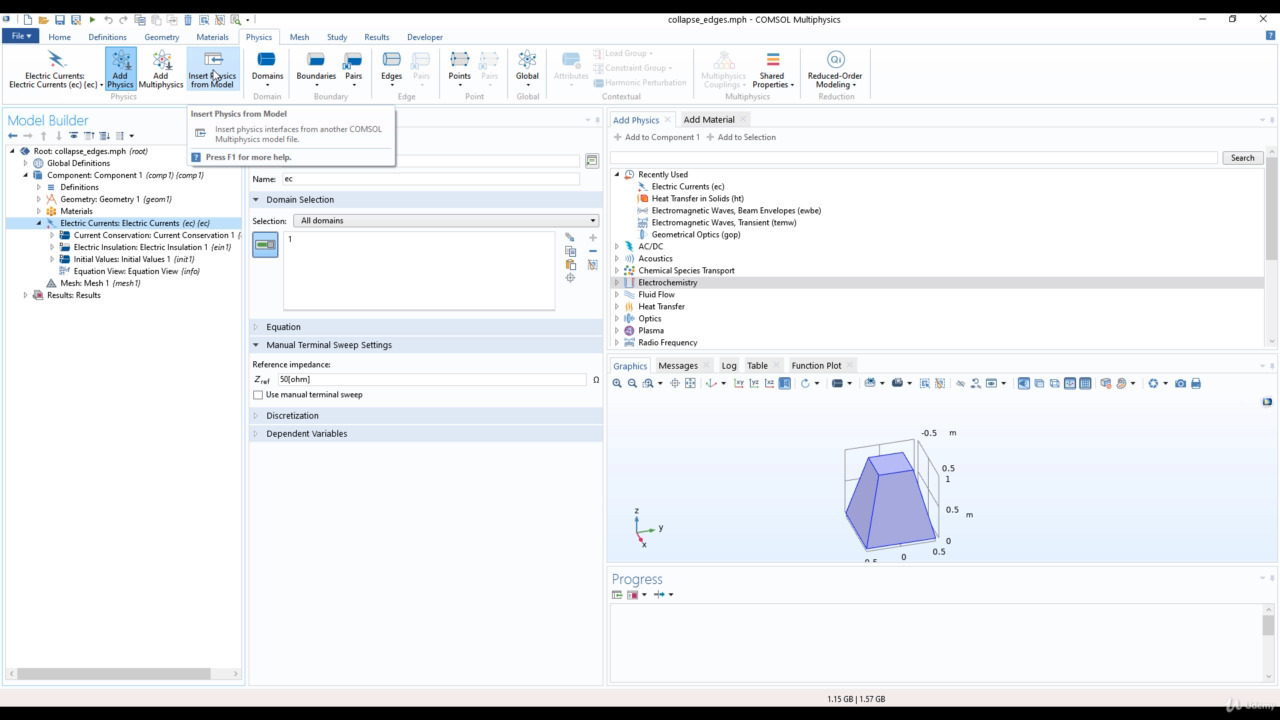Screen dimensions: 1280x720
Task: Click the camera Image Snapshot icon
Action: (1180, 383)
